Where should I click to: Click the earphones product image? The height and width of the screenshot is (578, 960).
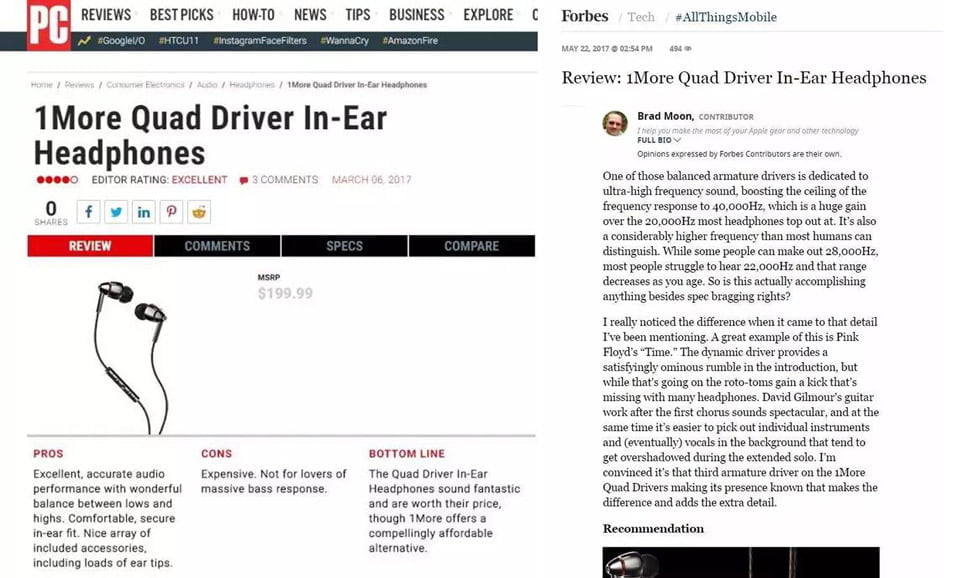point(131,357)
